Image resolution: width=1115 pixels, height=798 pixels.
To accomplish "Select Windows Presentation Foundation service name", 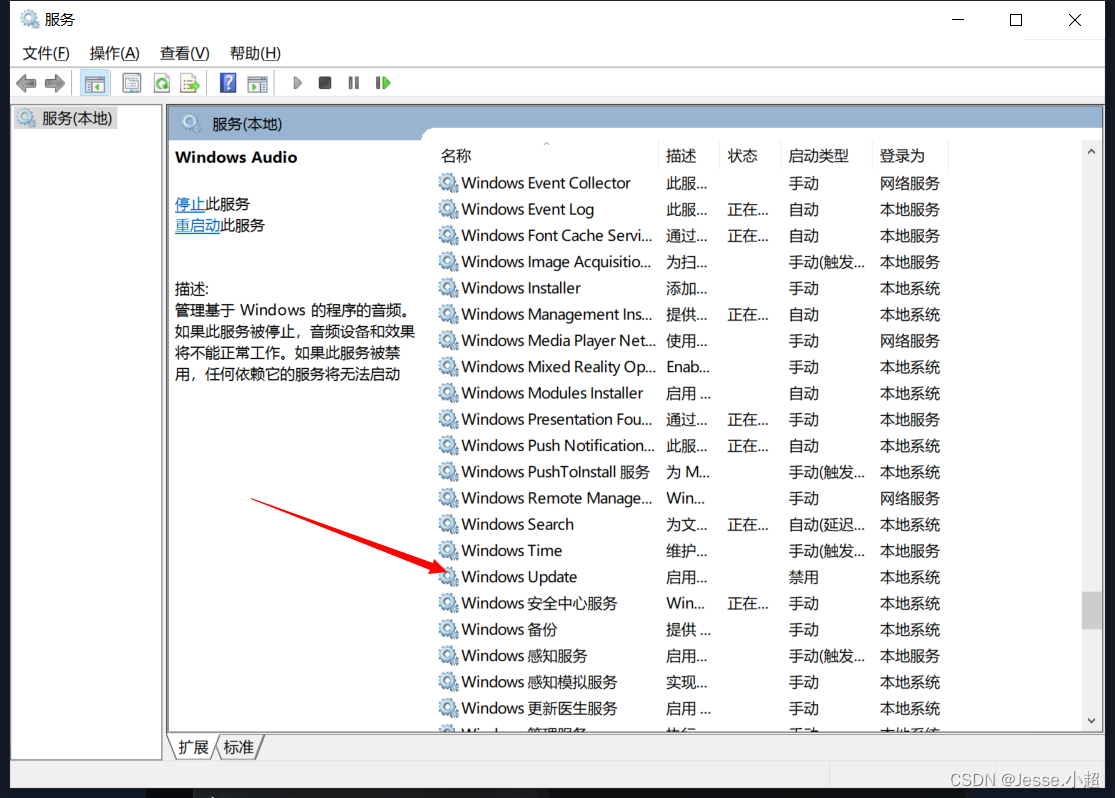I will (557, 420).
